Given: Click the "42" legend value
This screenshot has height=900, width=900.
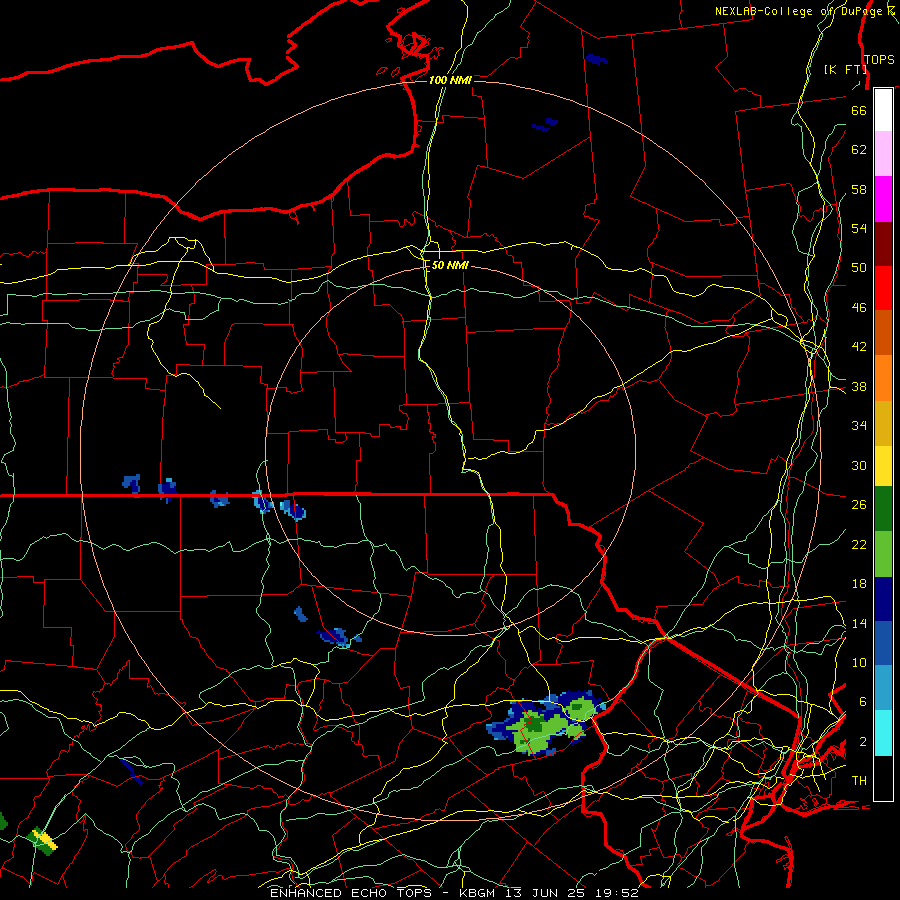Looking at the screenshot, I should pyautogui.click(x=859, y=347).
